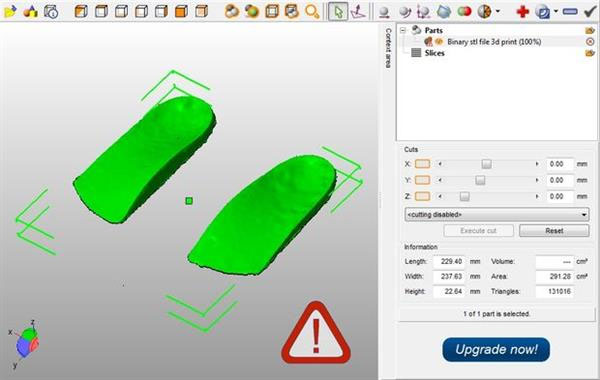Click the X cut slider handle
Viewport: 600px width, 380px height.
(x=486, y=164)
